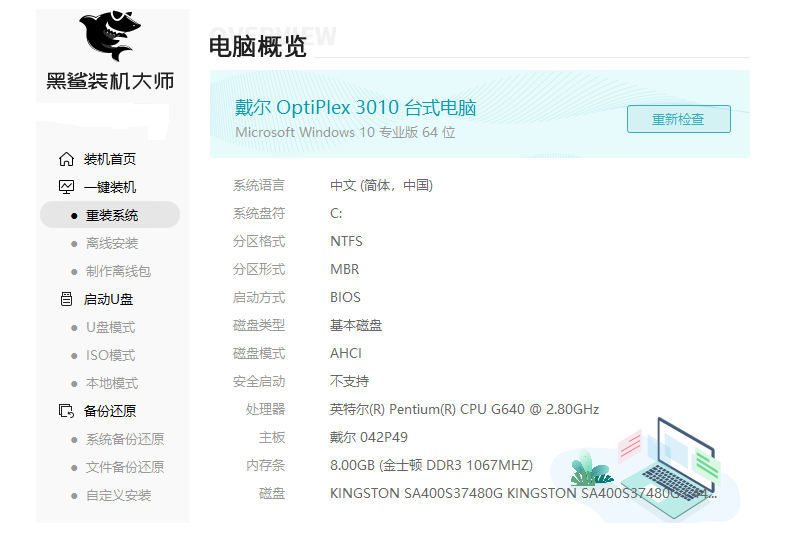Select 重装系统 in sidebar
The width and height of the screenshot is (800, 533).
tap(110, 215)
